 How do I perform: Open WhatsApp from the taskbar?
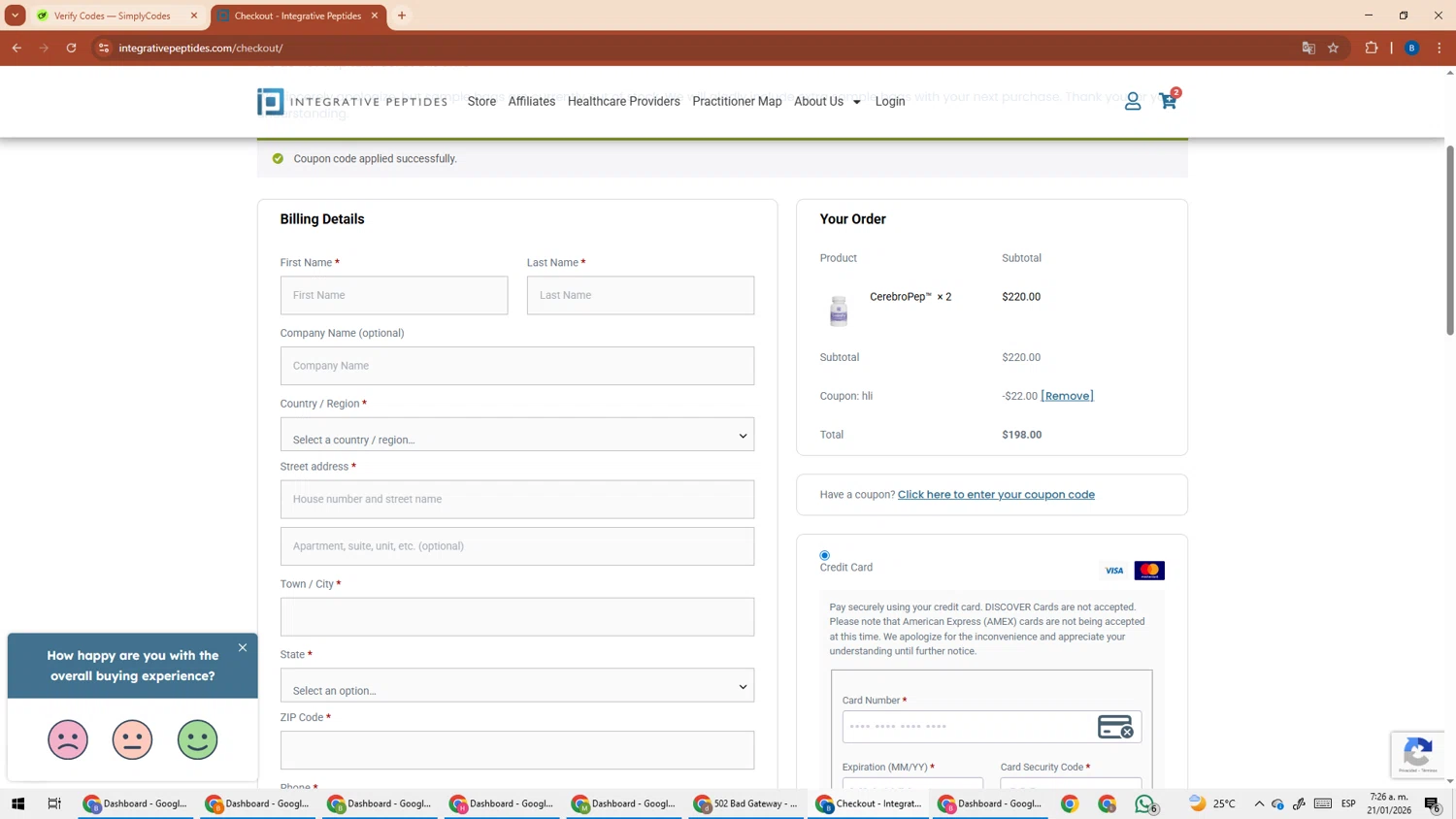(x=1145, y=803)
